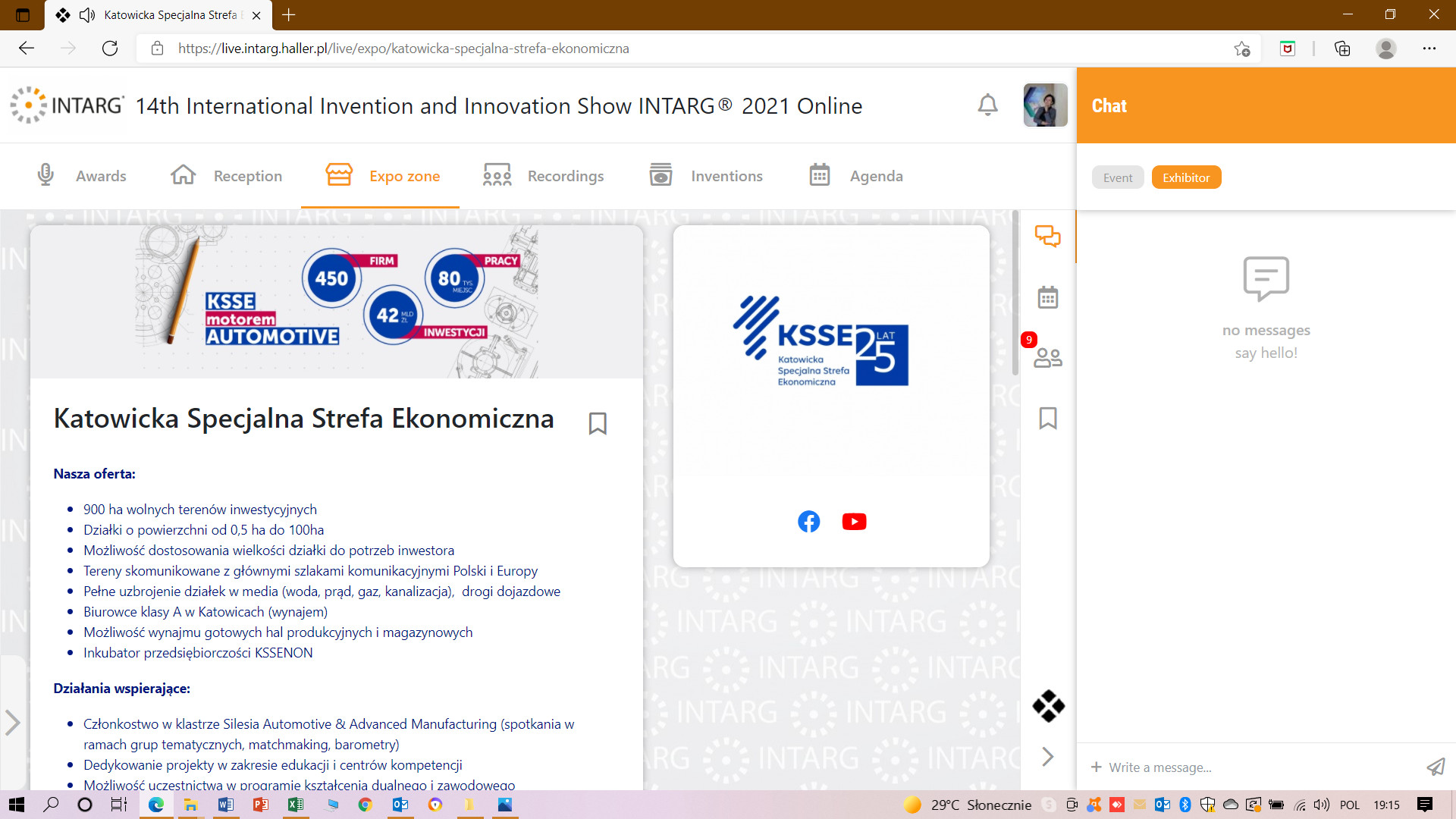Show attendees list with 9 badge
Screen dimensions: 1456x819
1048,357
